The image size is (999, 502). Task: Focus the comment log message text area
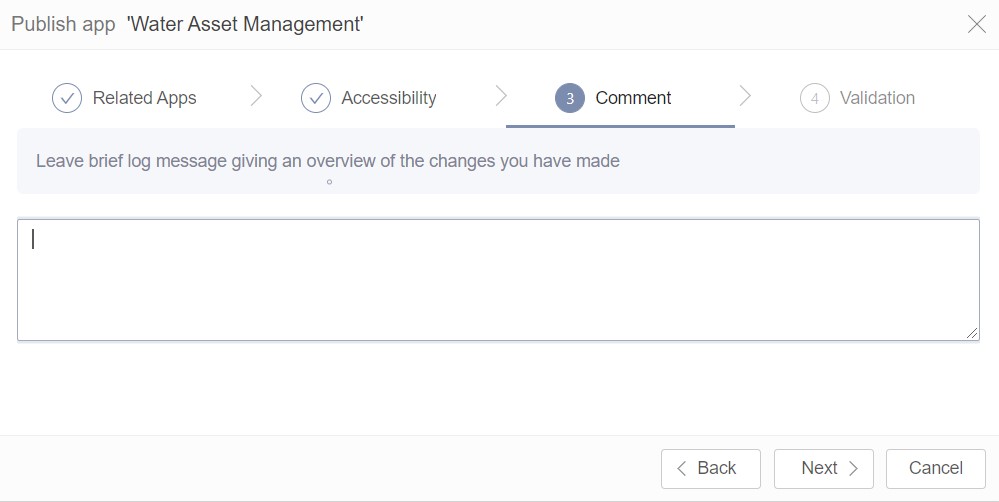click(497, 280)
